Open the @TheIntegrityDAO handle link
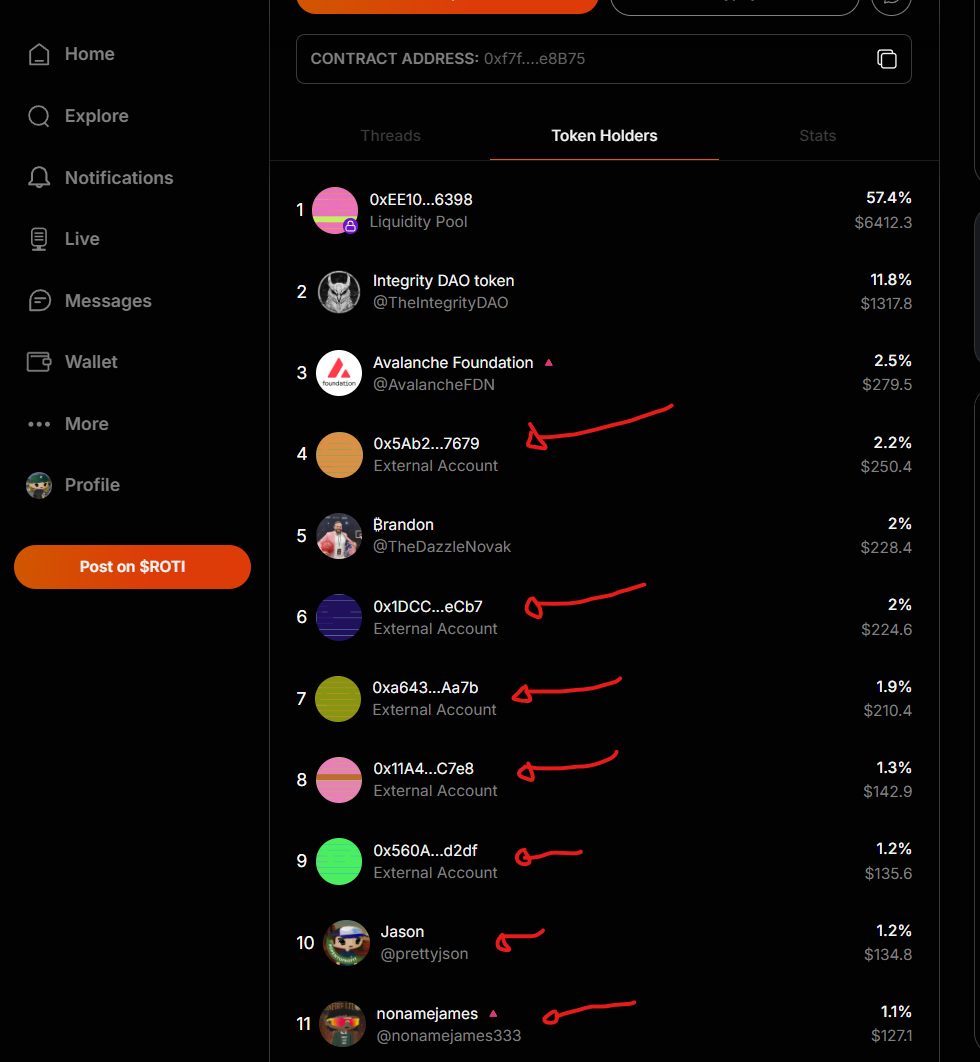The image size is (980, 1062). (440, 303)
